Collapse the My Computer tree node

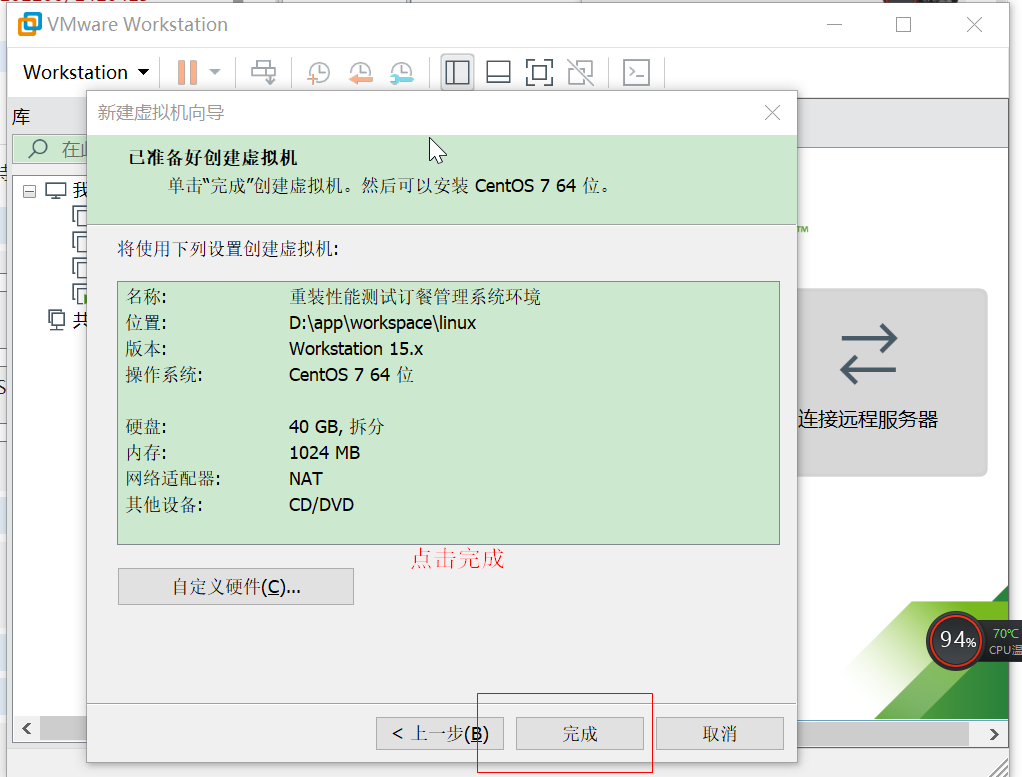click(29, 191)
